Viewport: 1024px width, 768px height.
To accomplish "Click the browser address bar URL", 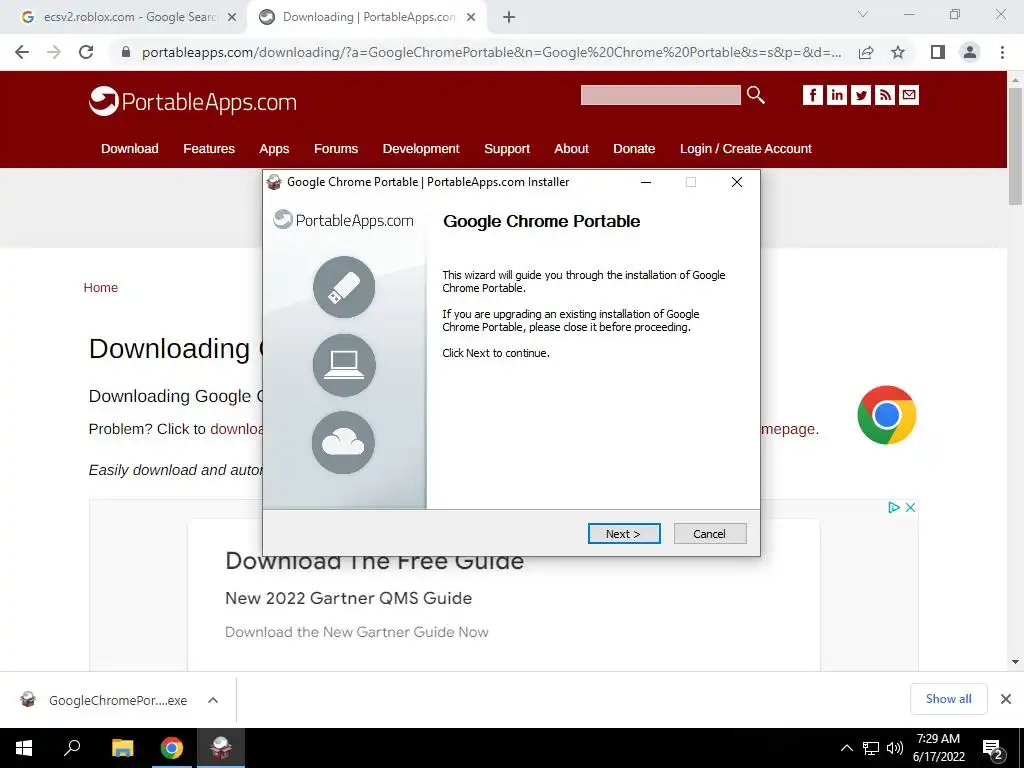I will point(492,52).
